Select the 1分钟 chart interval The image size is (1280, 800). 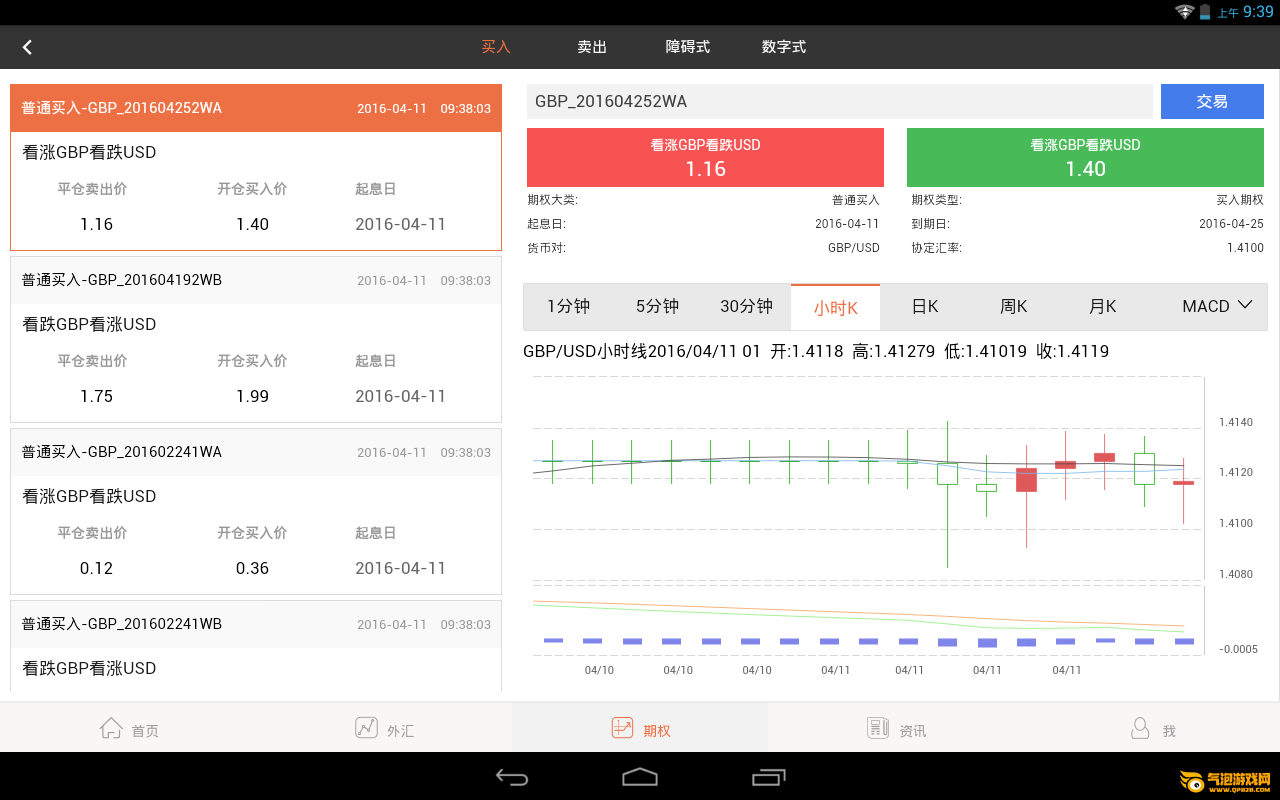(568, 306)
